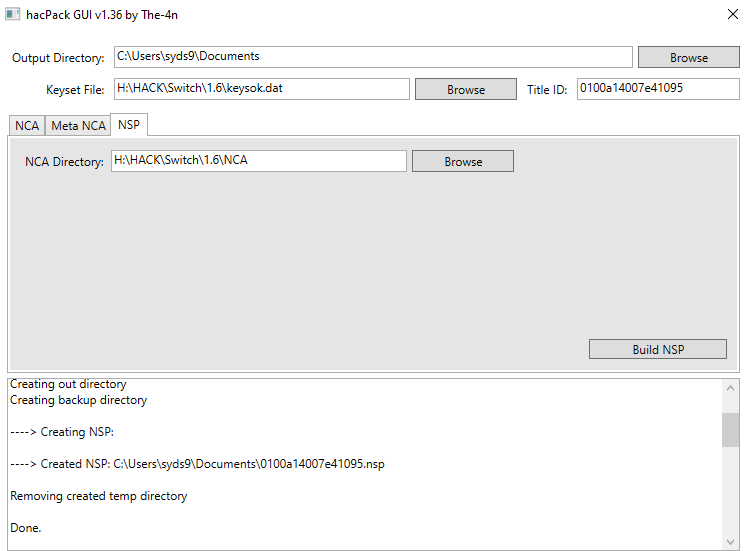Click the 'Done.' log line
The image size is (748, 551).
point(26,528)
